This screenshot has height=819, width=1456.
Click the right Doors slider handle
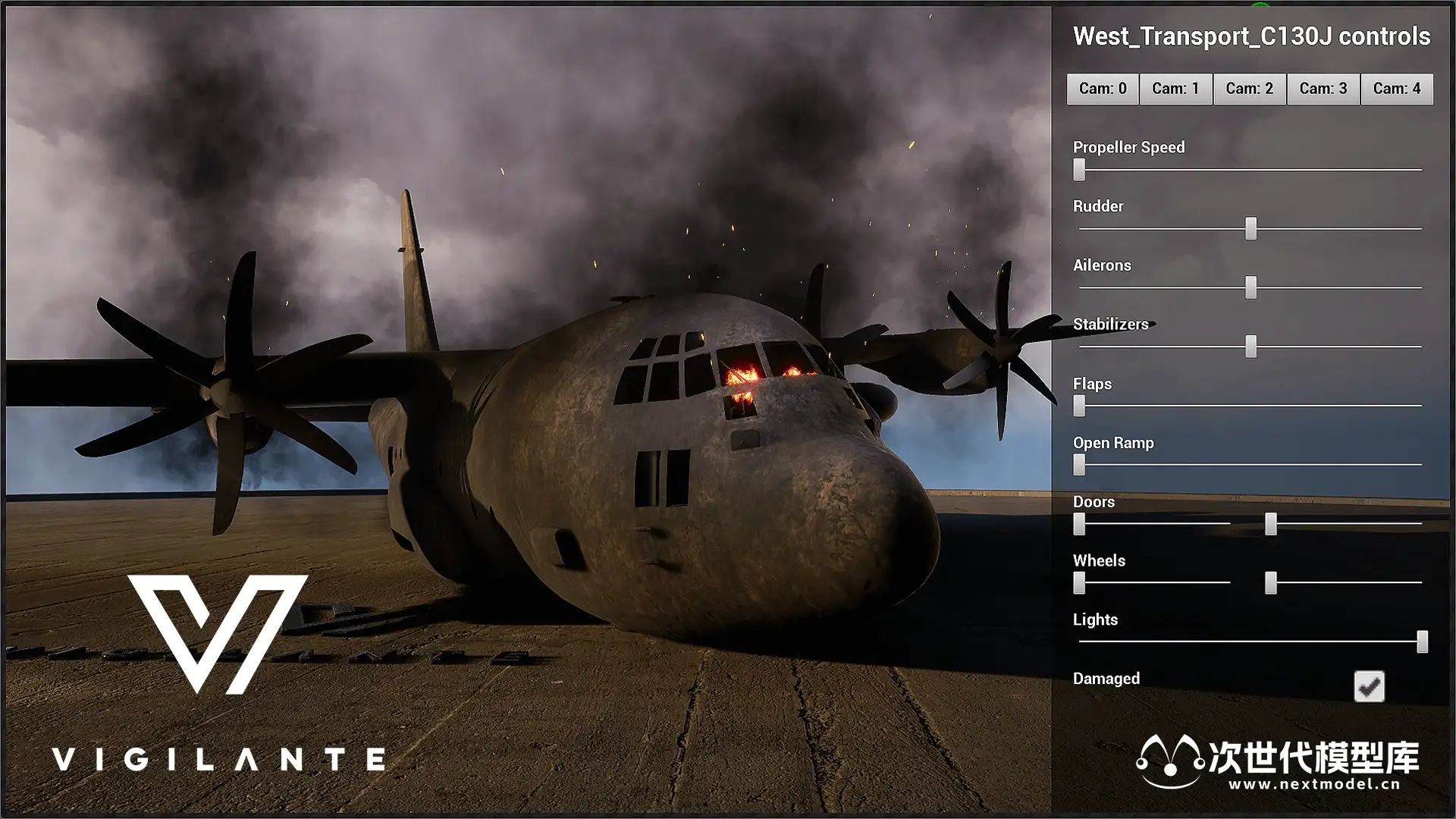pyautogui.click(x=1271, y=523)
